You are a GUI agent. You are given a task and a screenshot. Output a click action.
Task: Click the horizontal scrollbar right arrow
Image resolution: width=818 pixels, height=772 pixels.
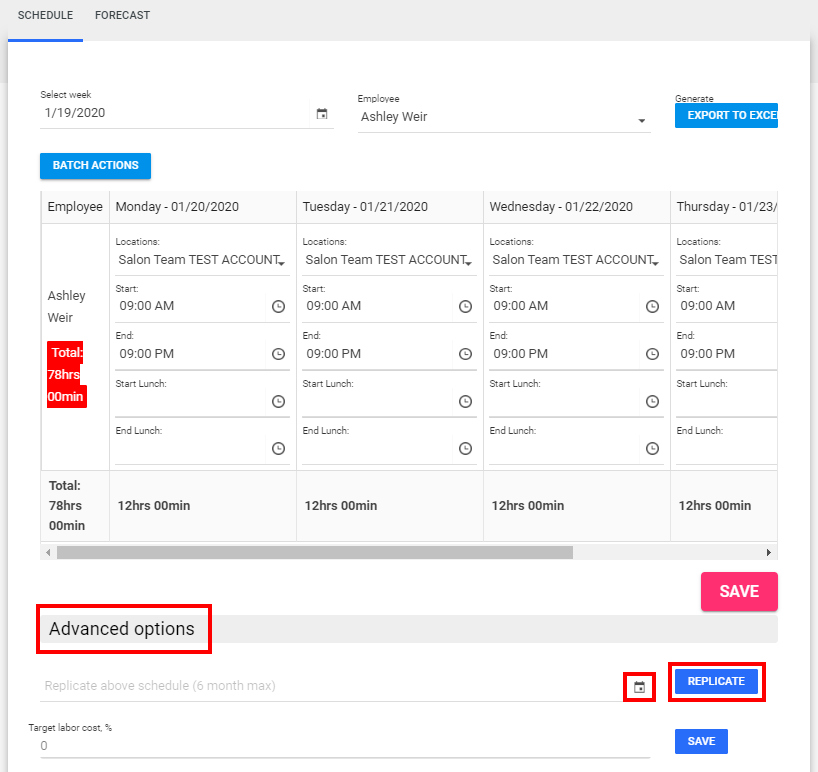[x=768, y=552]
